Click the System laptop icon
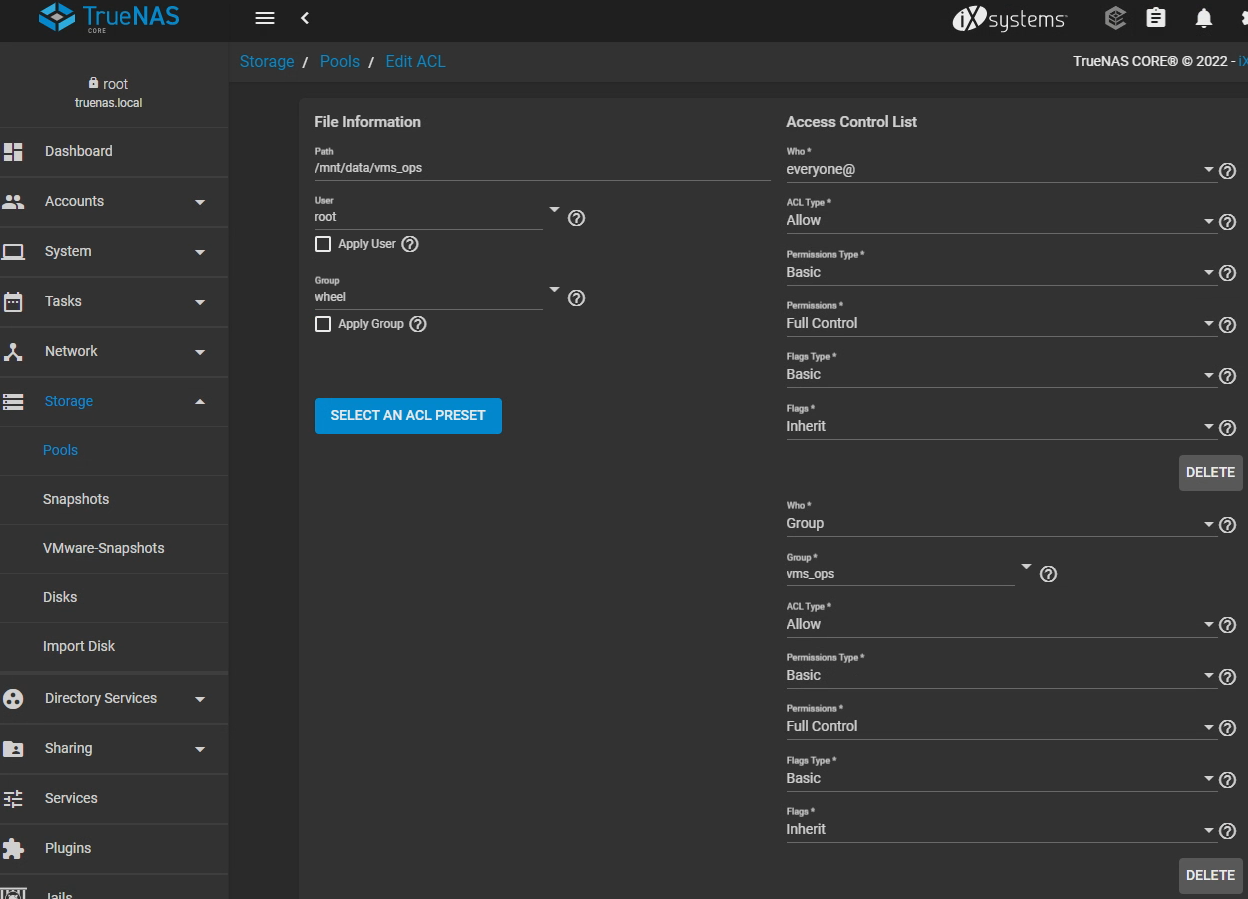 pyautogui.click(x=13, y=251)
